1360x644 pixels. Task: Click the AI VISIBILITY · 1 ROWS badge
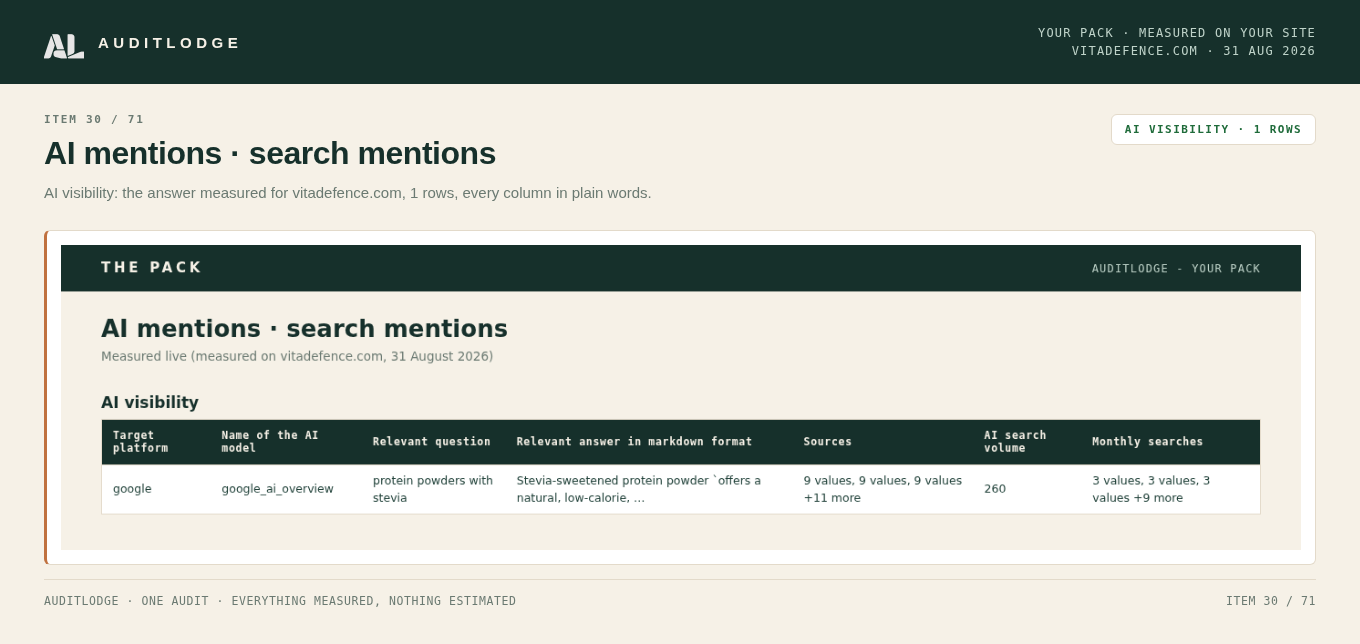(x=1213, y=129)
